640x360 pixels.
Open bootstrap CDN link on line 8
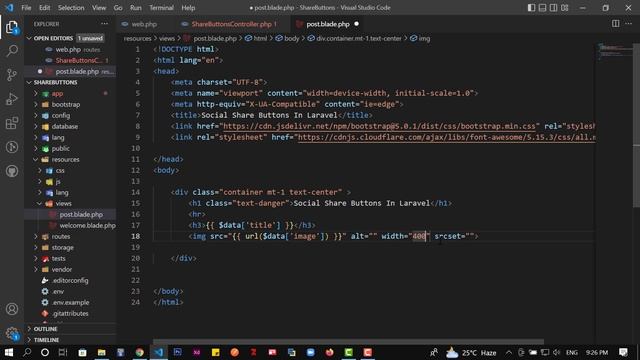tap(379, 127)
